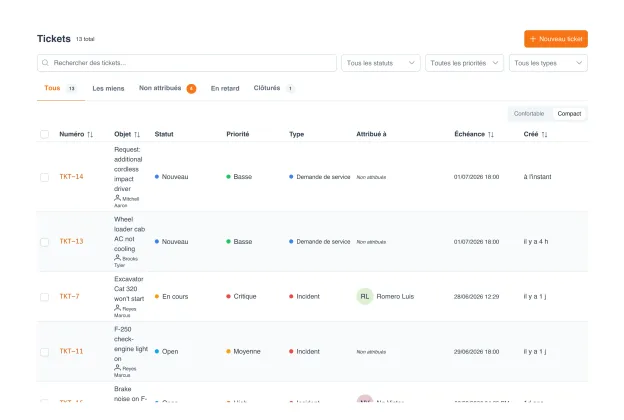The width and height of the screenshot is (624, 420).
Task: Click the search magnifier icon
Action: [x=45, y=63]
